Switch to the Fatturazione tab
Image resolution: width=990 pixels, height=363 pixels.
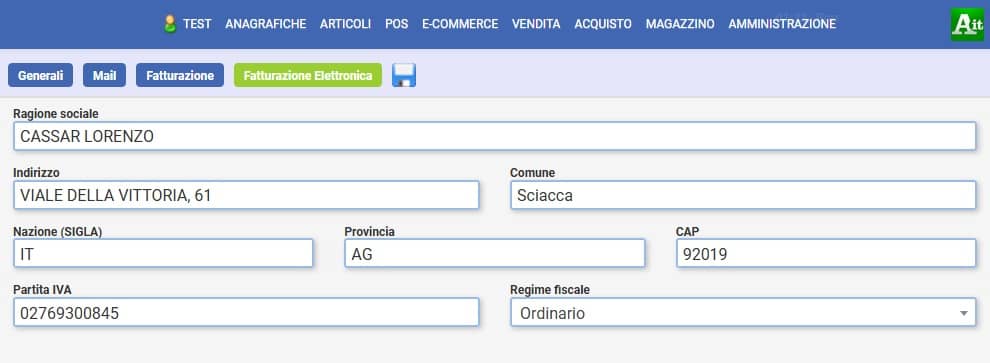tap(180, 75)
